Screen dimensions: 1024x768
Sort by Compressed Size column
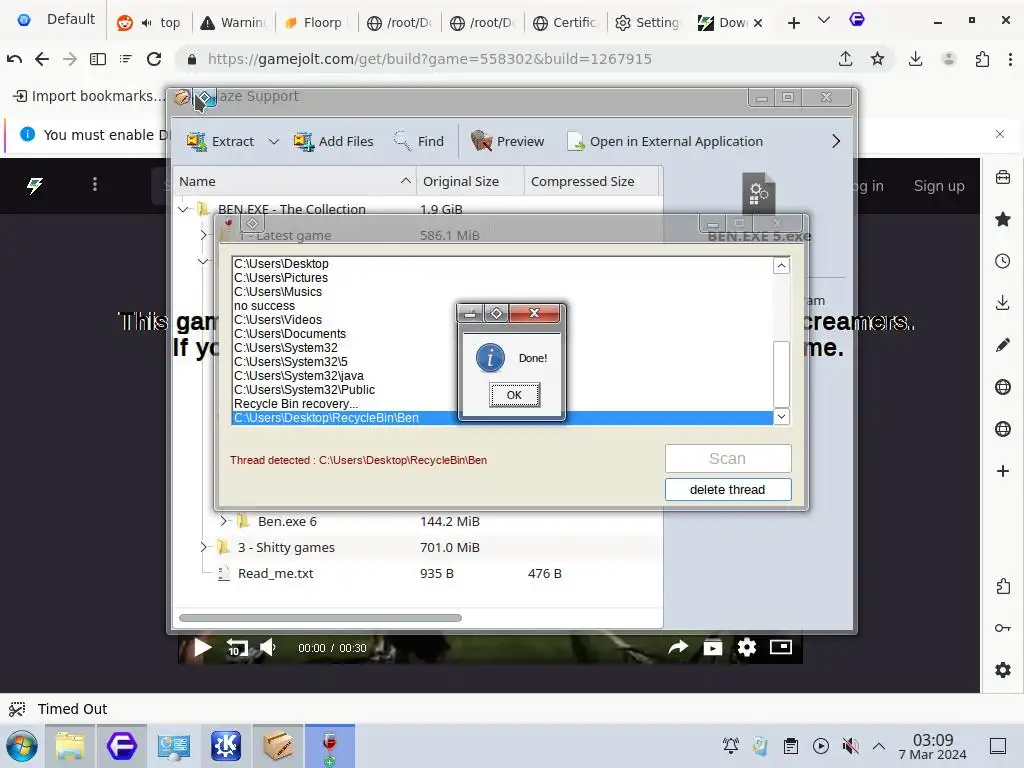592,181
